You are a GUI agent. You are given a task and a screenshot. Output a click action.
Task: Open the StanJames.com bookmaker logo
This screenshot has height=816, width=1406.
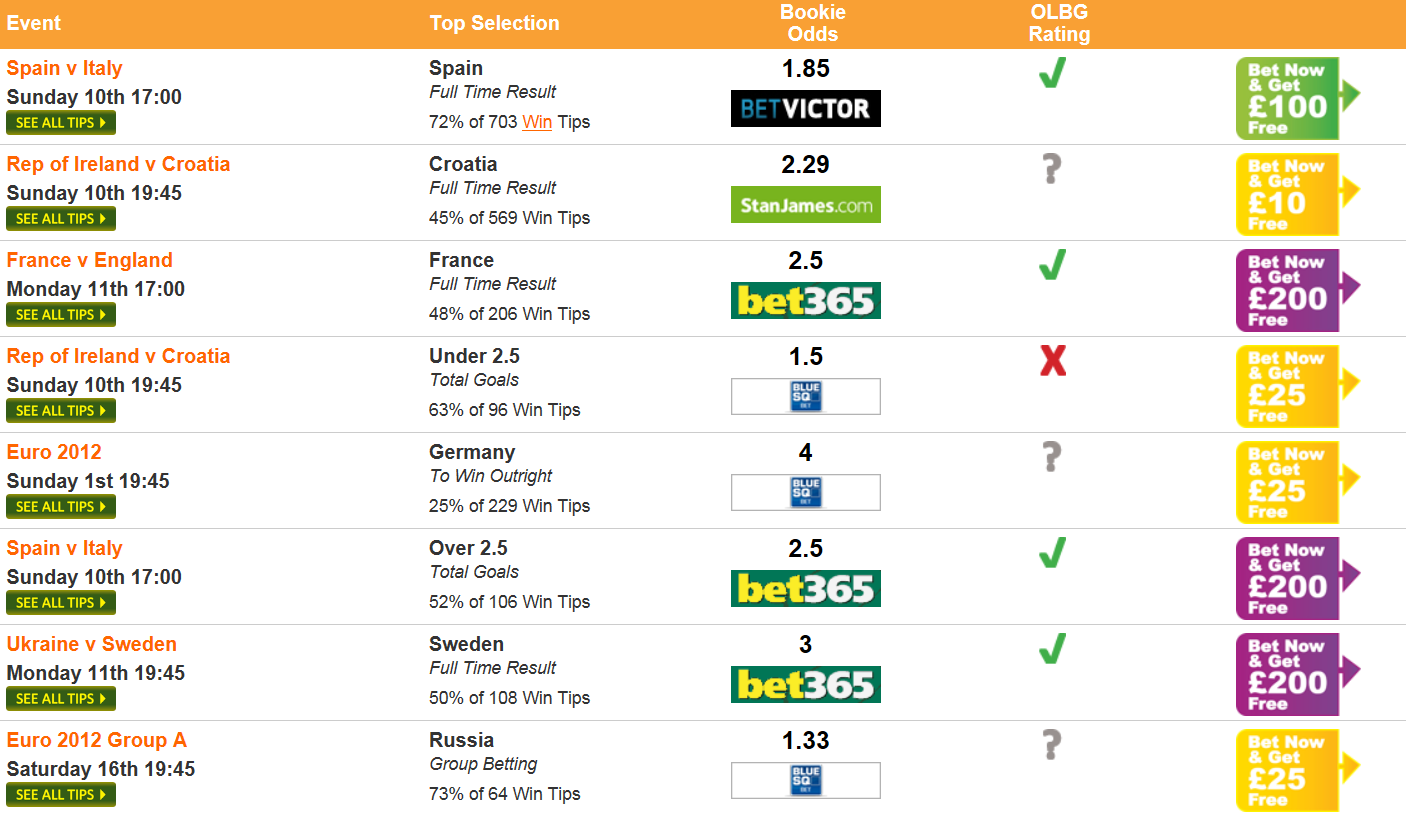pos(805,204)
